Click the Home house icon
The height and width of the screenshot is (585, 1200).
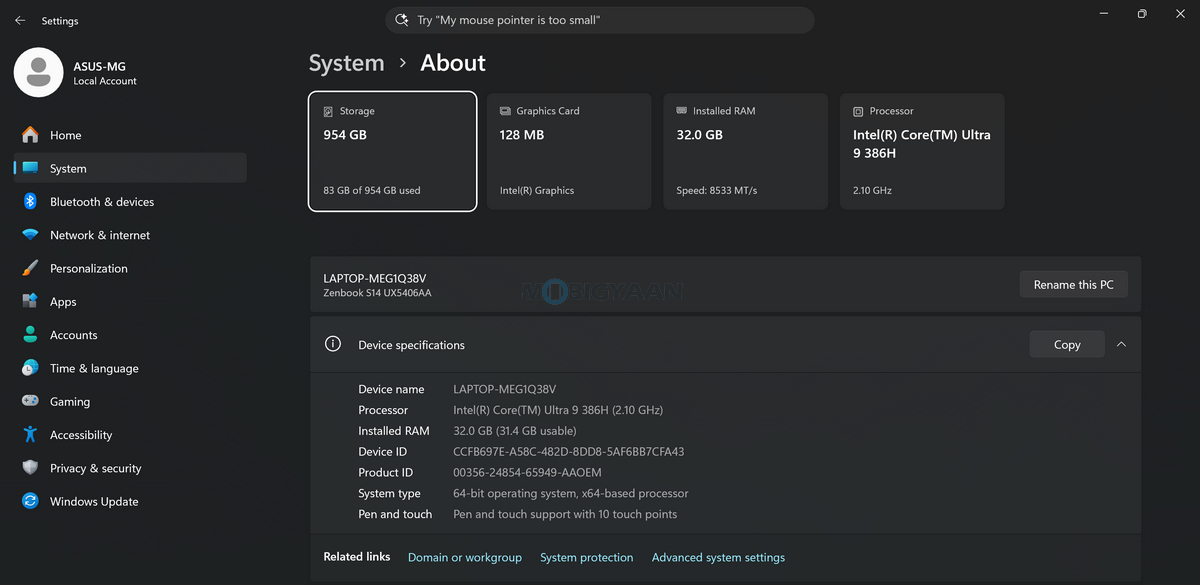(x=30, y=135)
